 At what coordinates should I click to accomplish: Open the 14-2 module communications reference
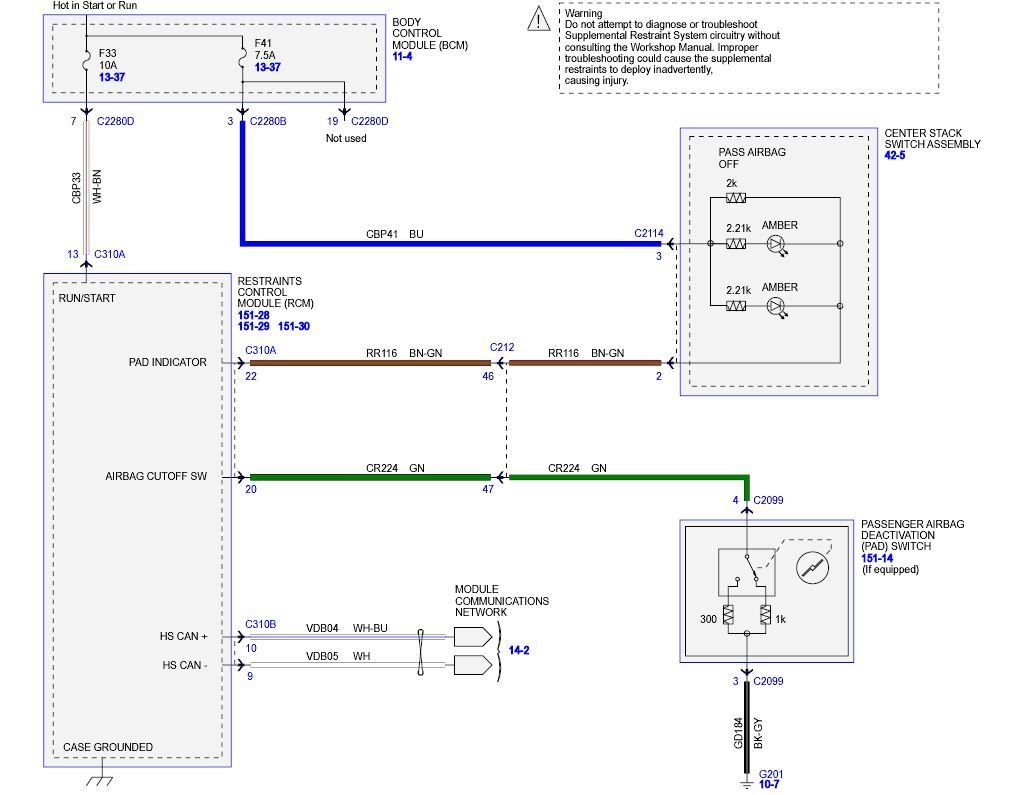click(519, 650)
